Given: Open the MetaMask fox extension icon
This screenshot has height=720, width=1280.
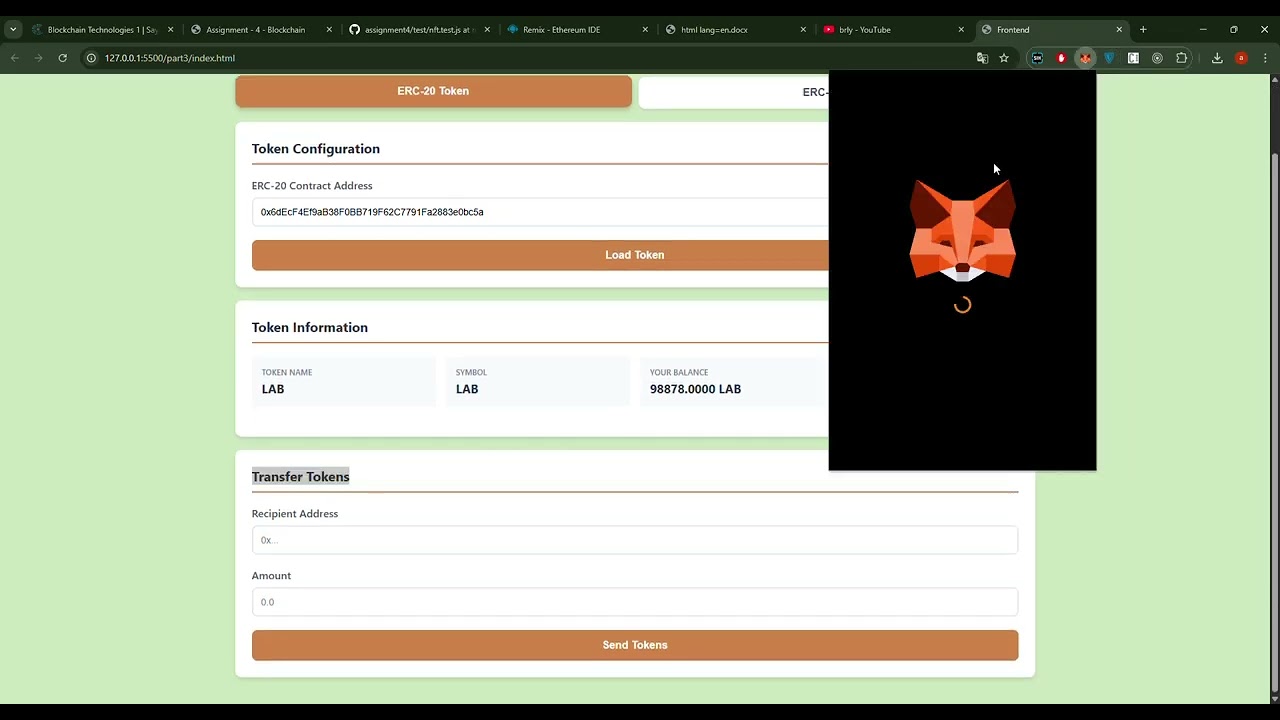Looking at the screenshot, I should [x=1085, y=58].
